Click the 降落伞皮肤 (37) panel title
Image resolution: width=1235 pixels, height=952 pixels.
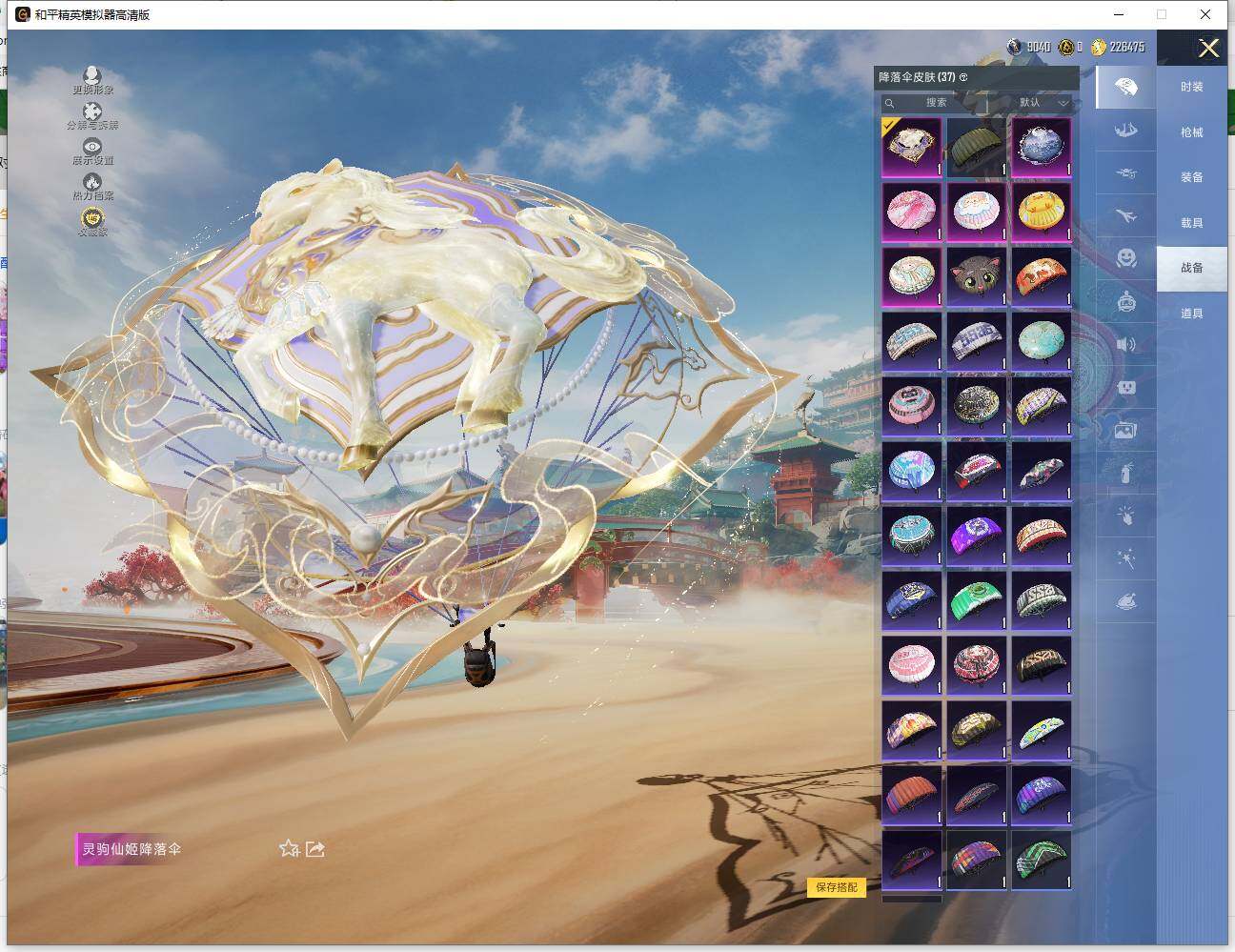point(918,77)
